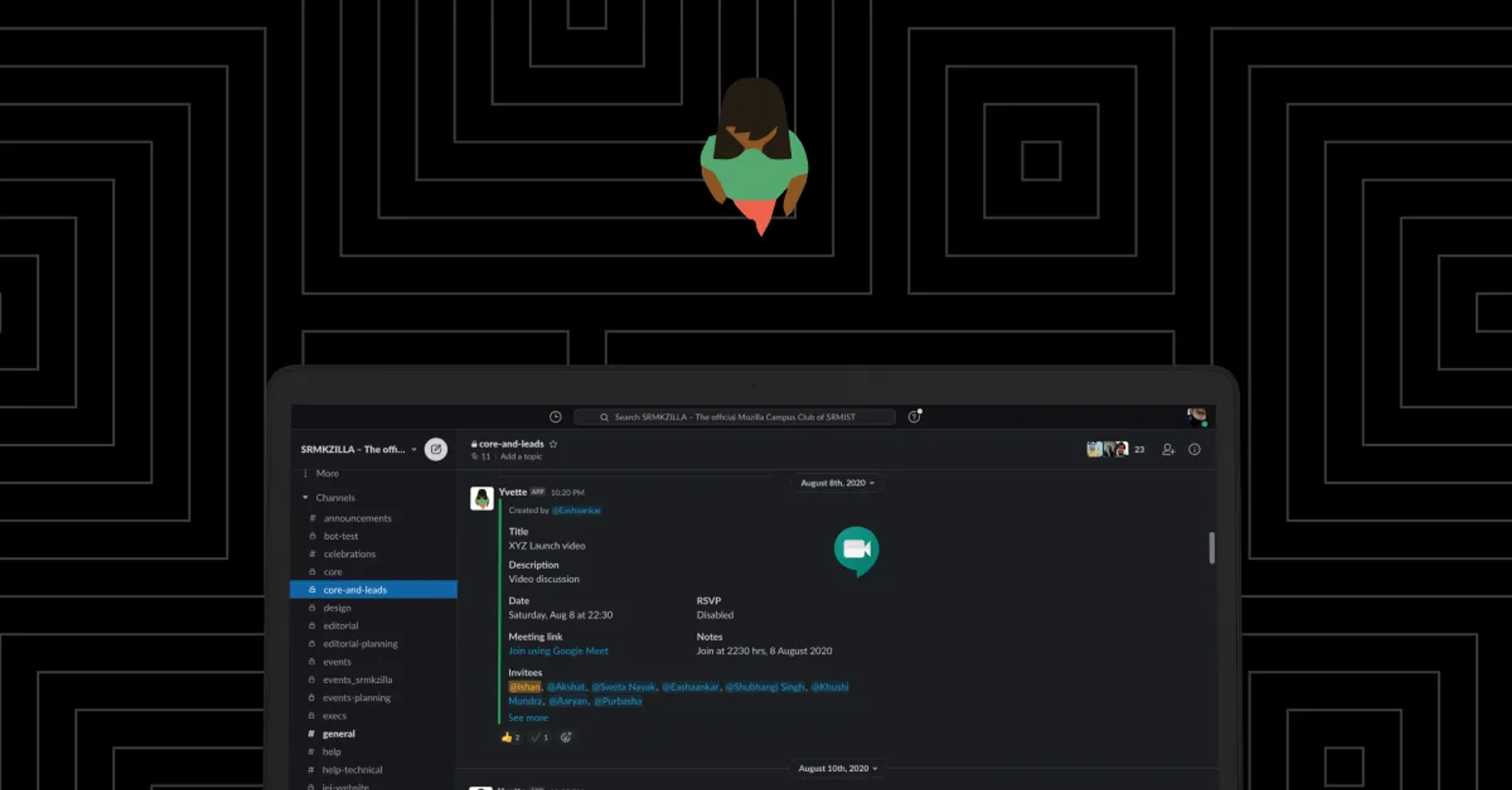Viewport: 1512px width, 790px height.
Task: Click the 'XYZ Launch video' title text
Action: [547, 546]
